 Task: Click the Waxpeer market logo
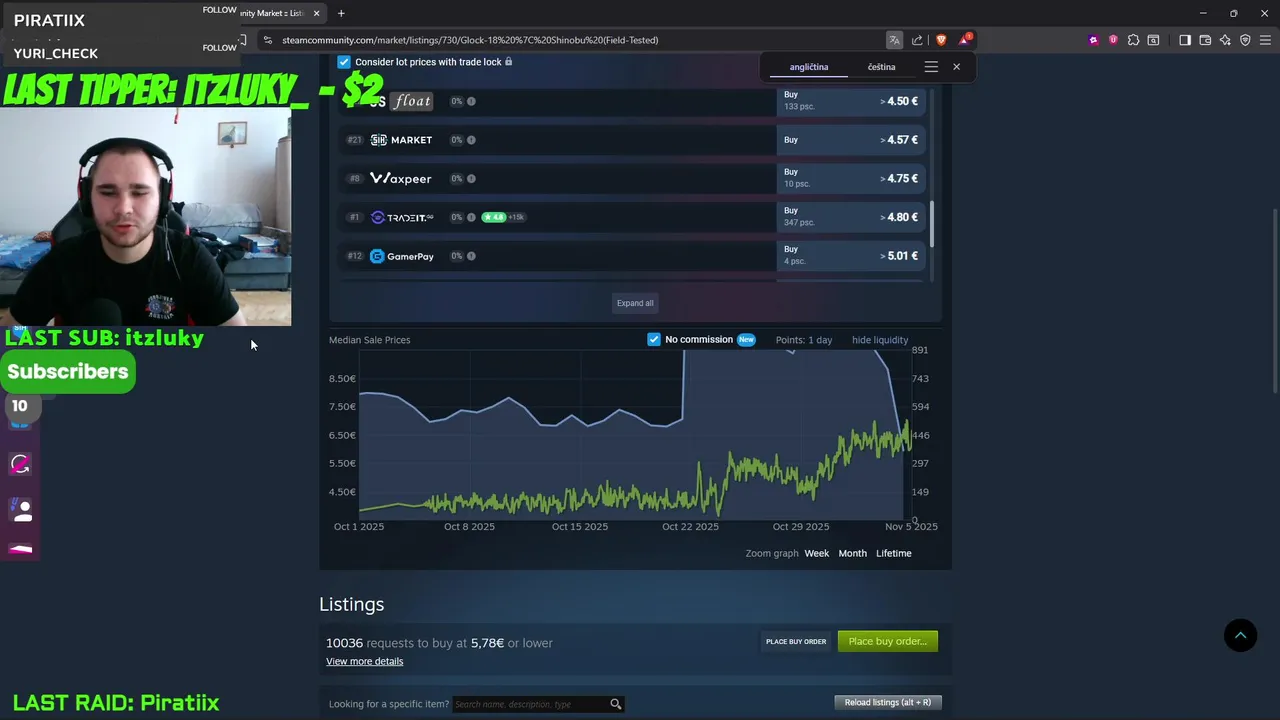(400, 178)
